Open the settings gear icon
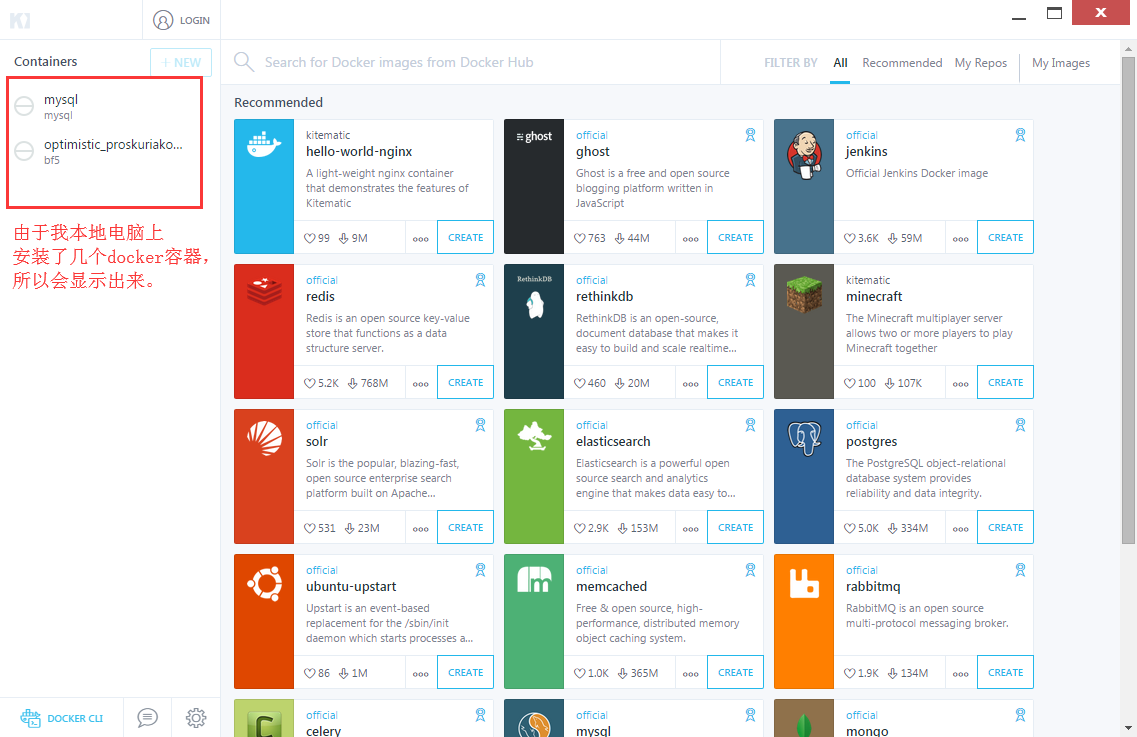 (196, 717)
